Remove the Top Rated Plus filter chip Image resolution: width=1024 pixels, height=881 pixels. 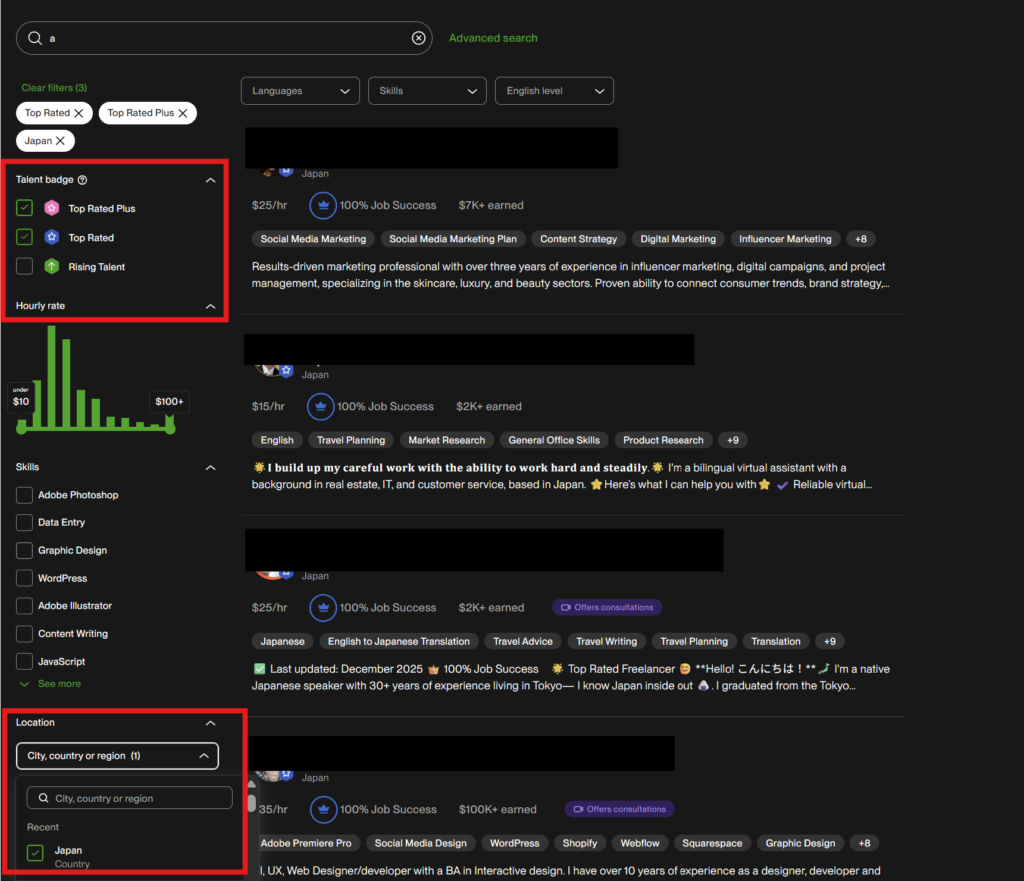tap(183, 113)
